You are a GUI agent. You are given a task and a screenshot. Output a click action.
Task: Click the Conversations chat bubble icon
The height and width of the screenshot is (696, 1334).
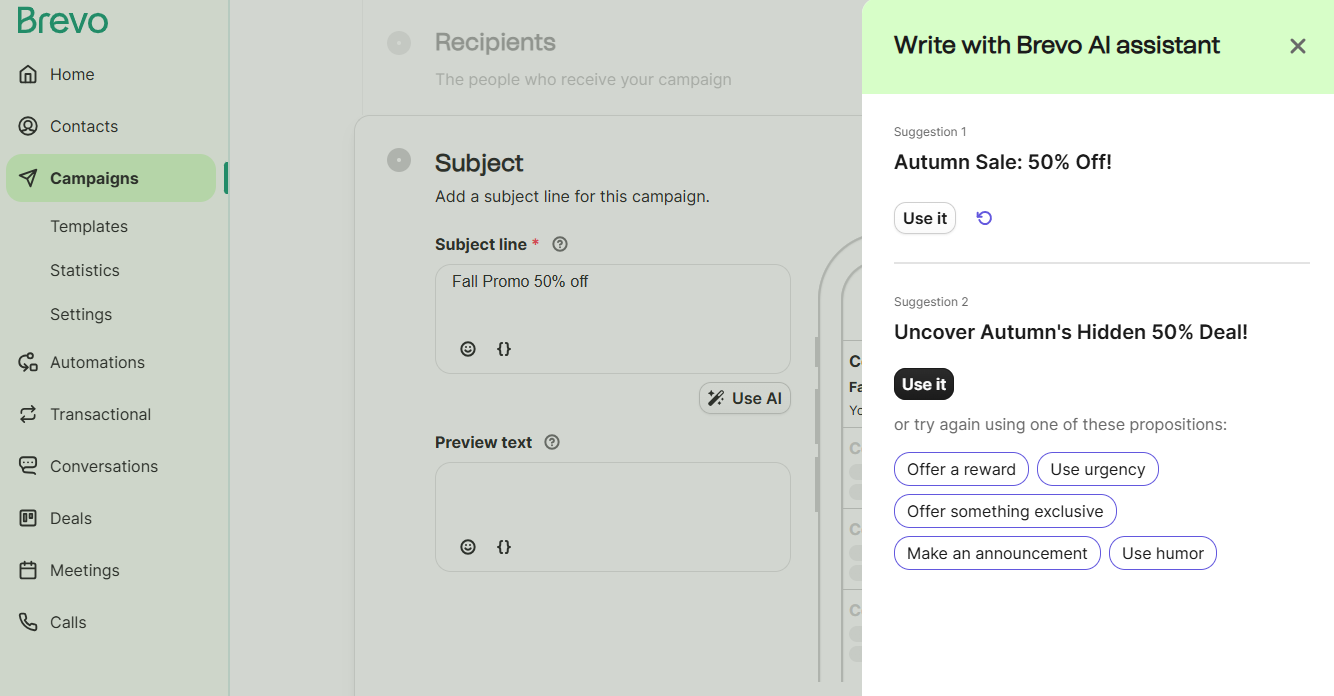coord(28,466)
